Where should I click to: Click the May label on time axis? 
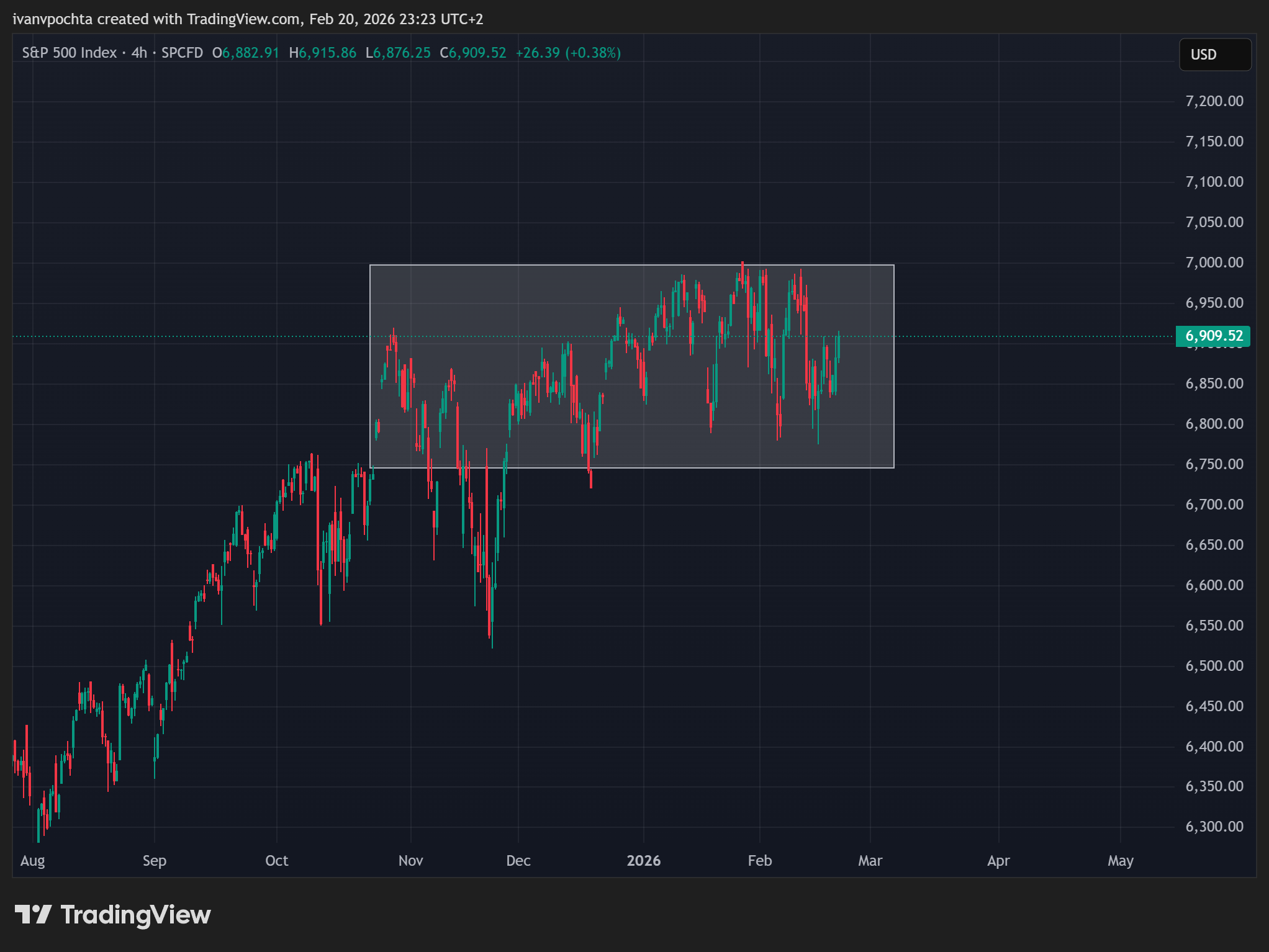1120,861
